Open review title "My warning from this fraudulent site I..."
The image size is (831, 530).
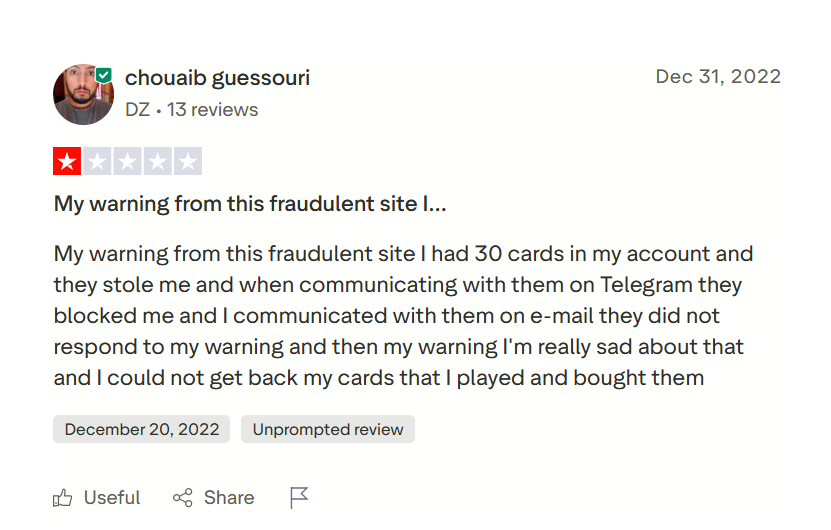(x=250, y=204)
